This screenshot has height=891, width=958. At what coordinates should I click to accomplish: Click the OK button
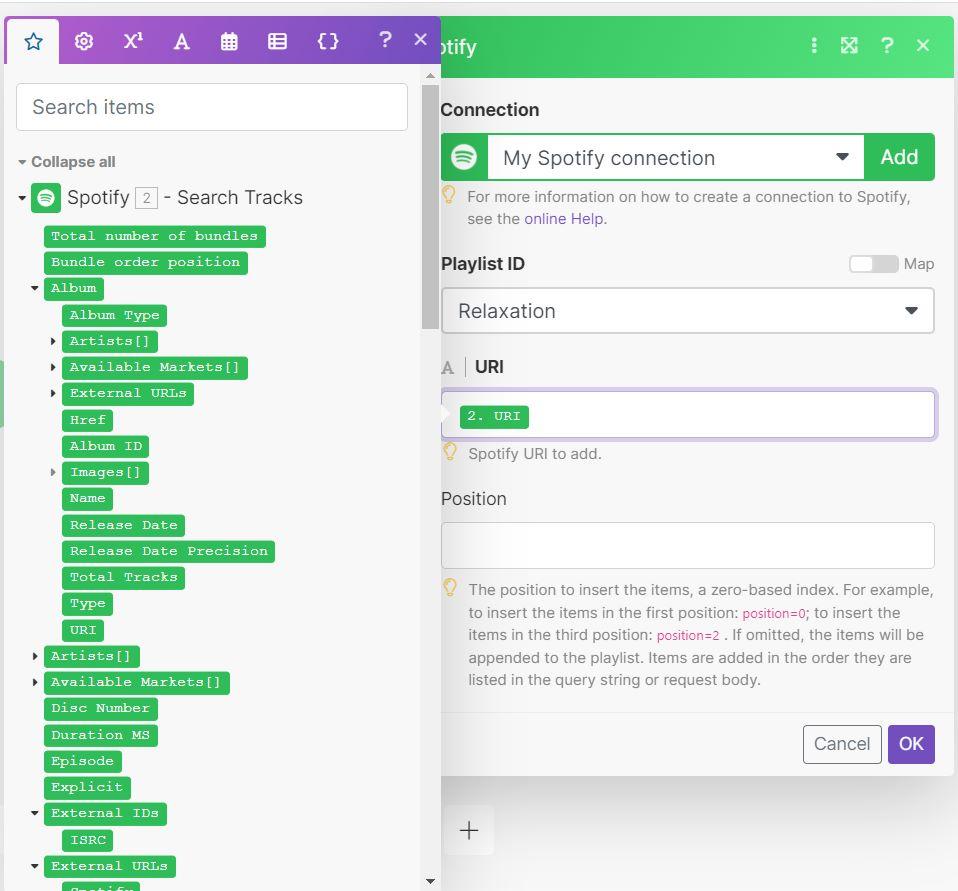tap(911, 744)
